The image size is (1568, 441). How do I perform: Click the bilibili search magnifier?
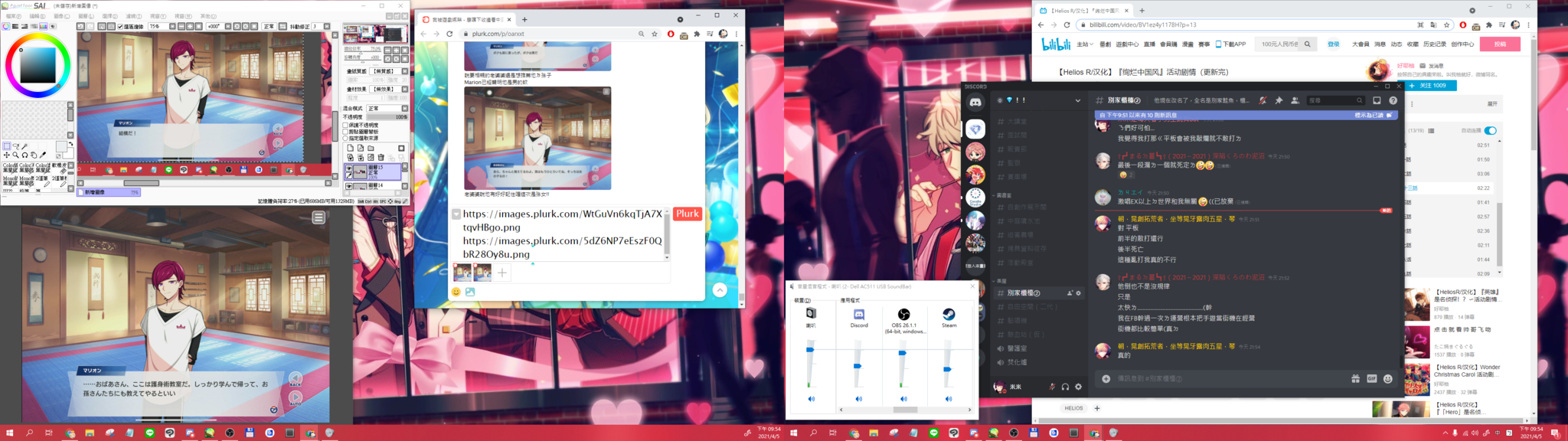click(1308, 44)
